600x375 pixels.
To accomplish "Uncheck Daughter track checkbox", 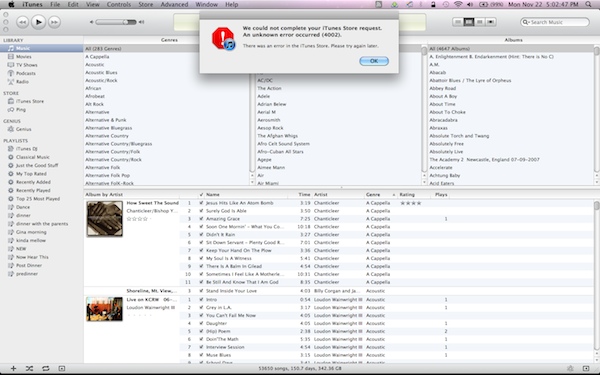I will coord(201,323).
